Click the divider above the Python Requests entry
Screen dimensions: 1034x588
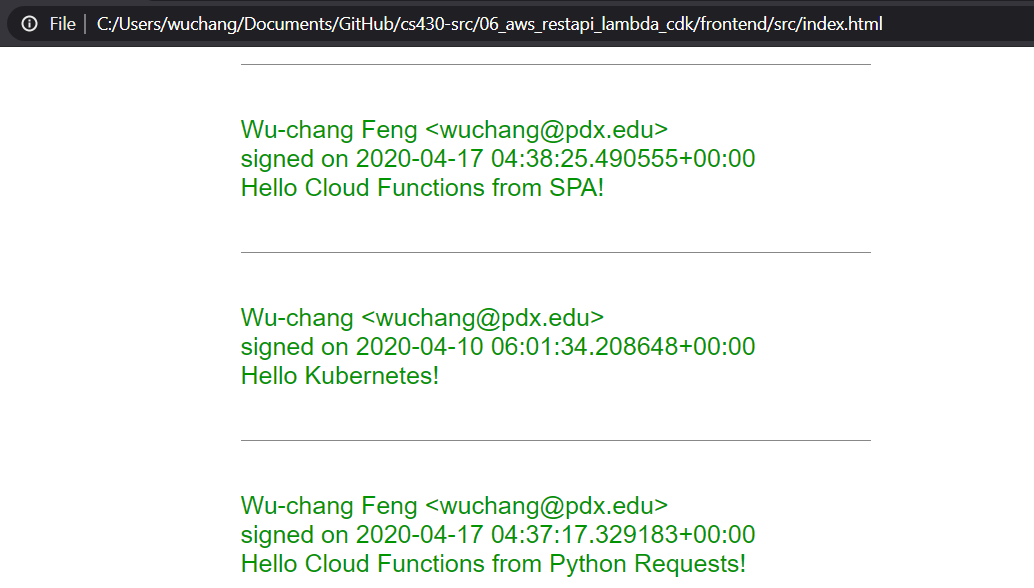555,440
